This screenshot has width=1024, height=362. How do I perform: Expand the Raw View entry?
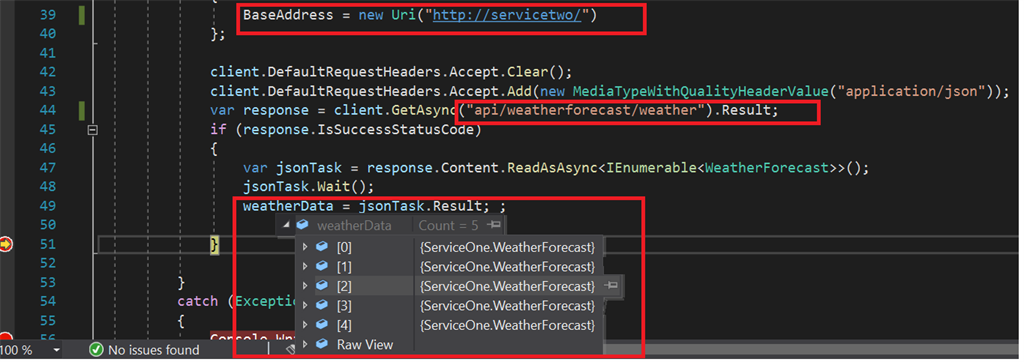pos(305,344)
